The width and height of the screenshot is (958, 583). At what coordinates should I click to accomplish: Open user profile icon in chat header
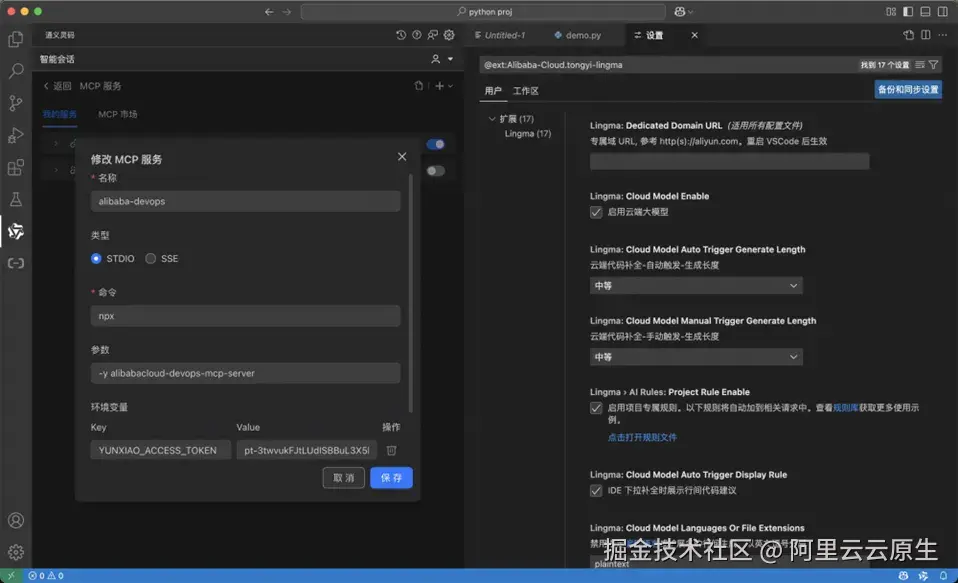435,59
